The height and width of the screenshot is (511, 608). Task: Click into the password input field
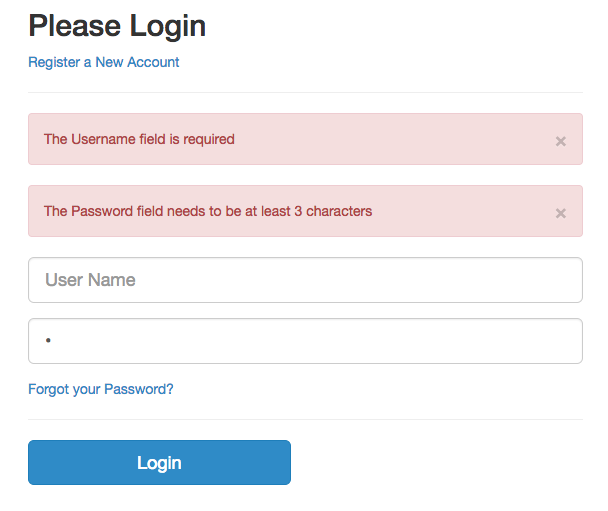305,341
